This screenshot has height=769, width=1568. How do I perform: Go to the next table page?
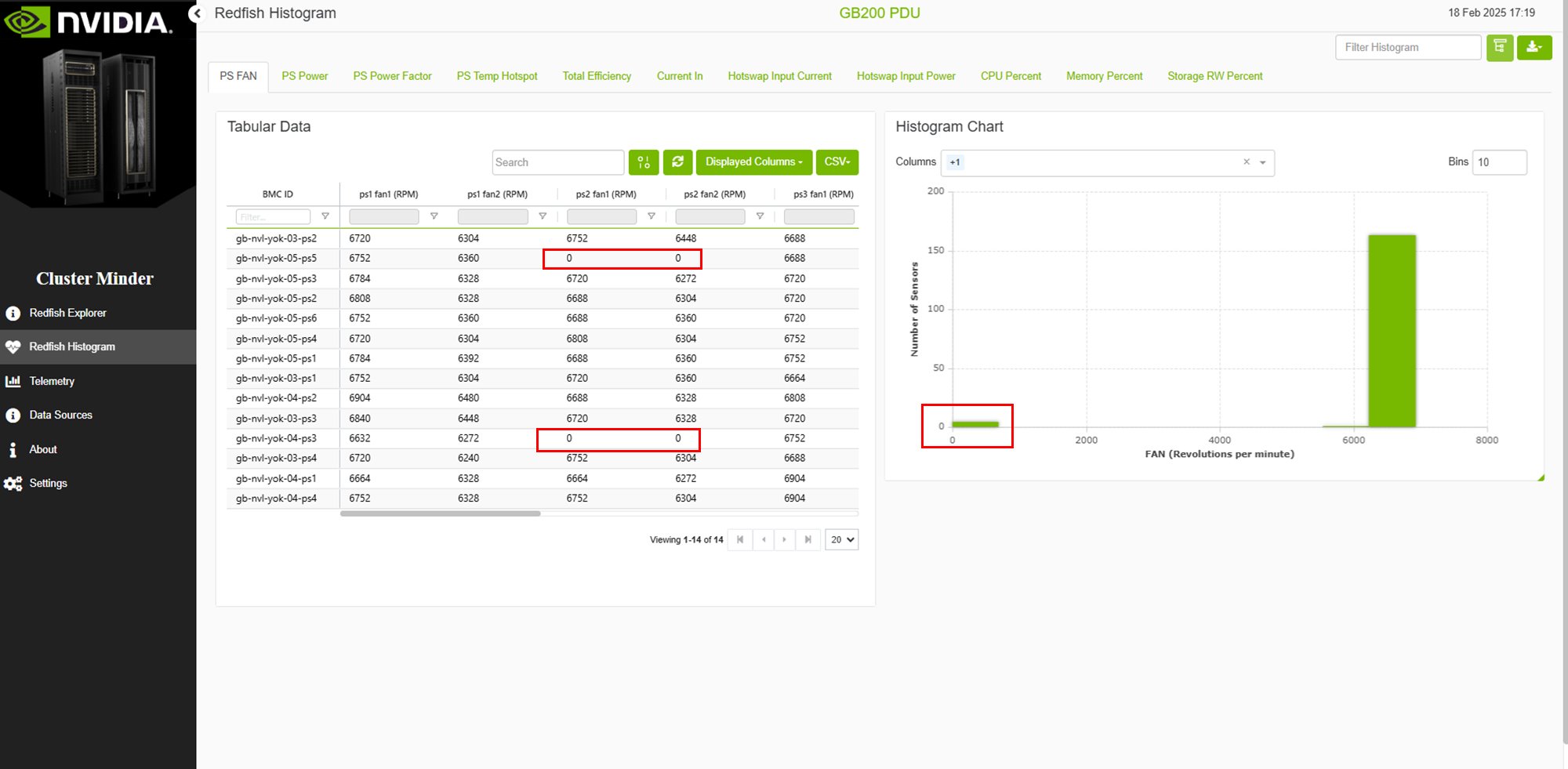[x=785, y=540]
